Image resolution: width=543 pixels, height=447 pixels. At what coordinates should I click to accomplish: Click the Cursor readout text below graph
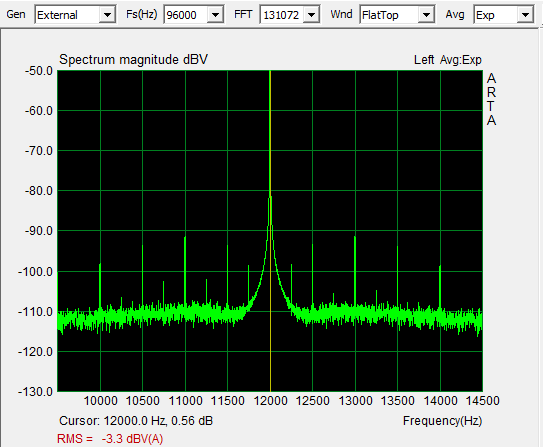coord(136,421)
